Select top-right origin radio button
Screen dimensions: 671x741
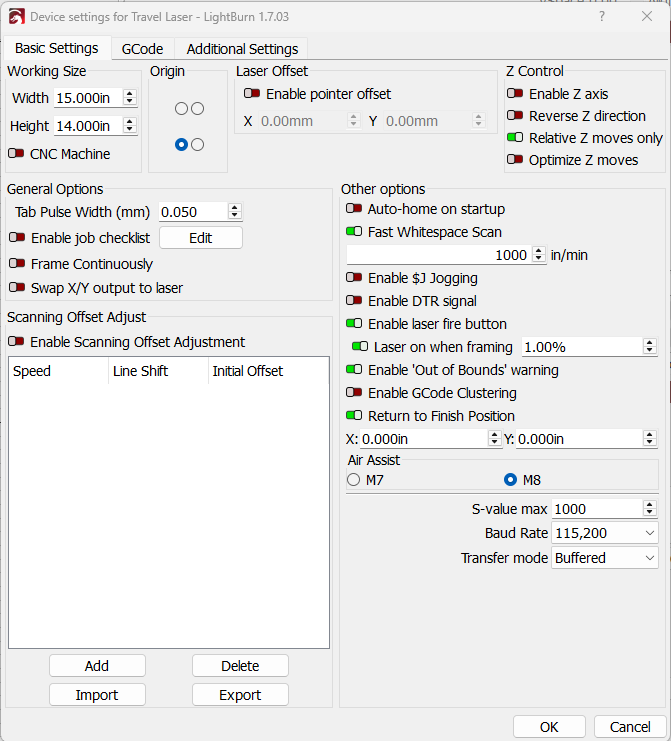click(198, 109)
